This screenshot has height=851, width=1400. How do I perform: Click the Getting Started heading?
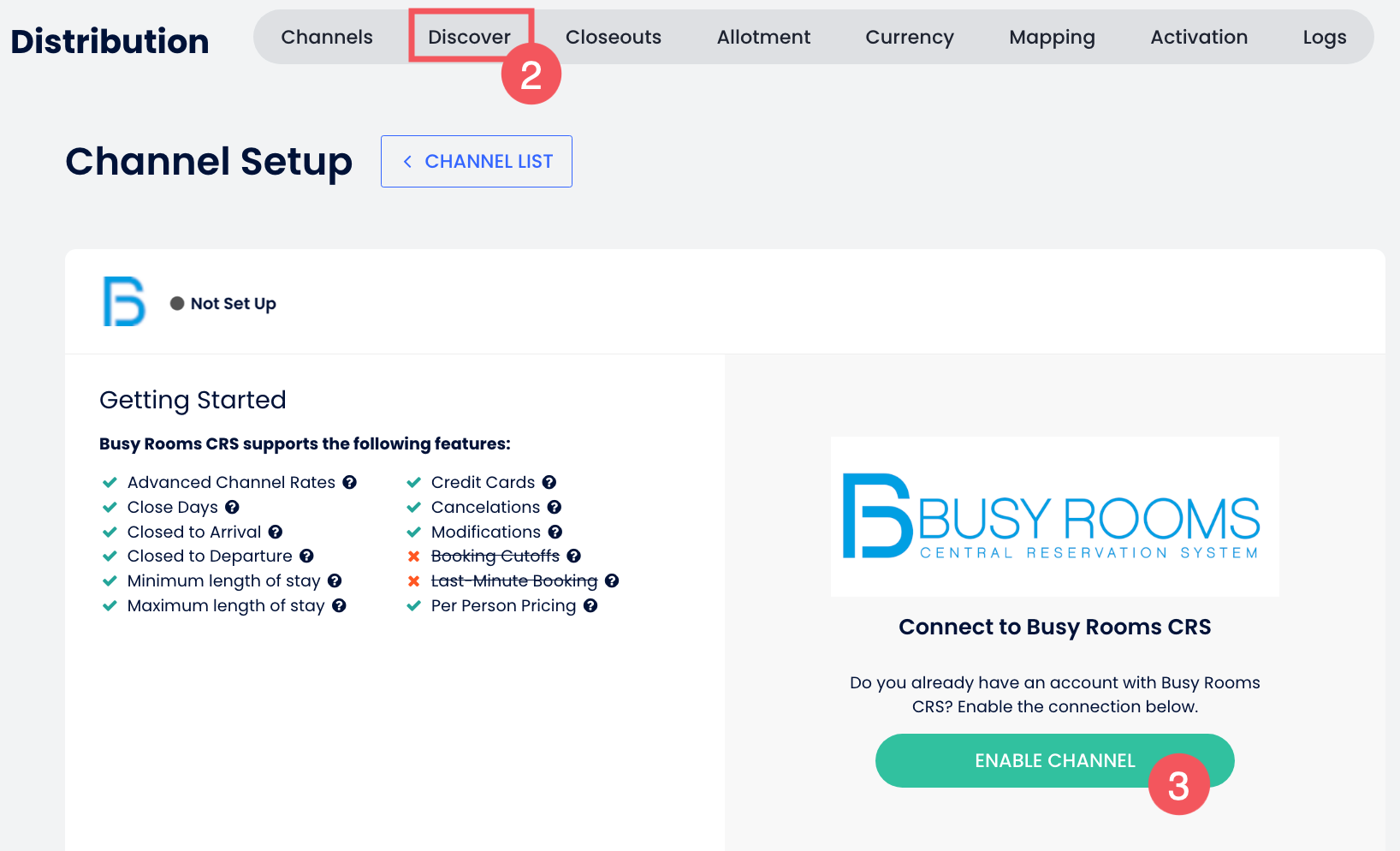(193, 400)
